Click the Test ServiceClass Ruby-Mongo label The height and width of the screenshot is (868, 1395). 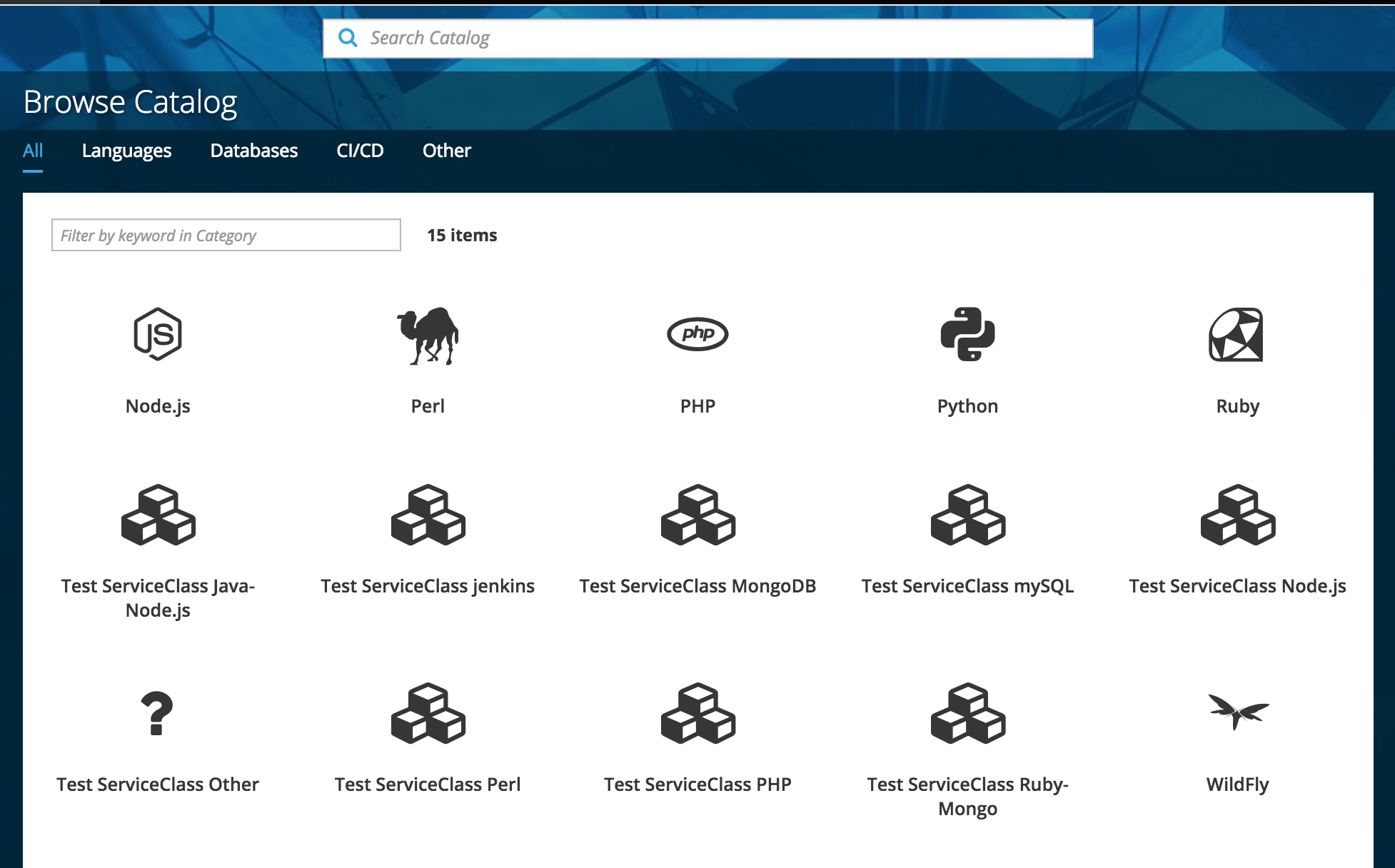[967, 797]
